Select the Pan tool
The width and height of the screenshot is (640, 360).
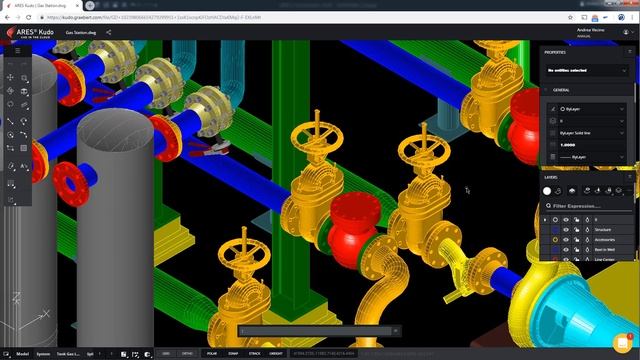(x=11, y=77)
